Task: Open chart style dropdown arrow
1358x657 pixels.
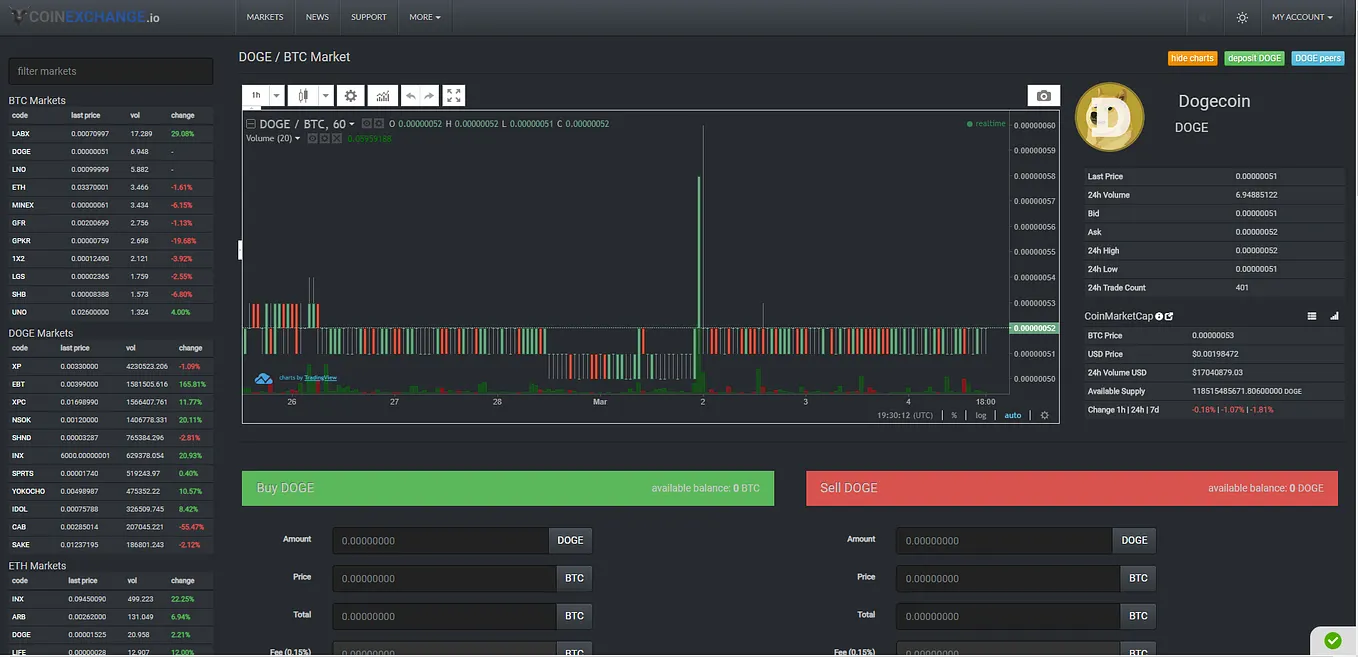Action: click(x=326, y=95)
